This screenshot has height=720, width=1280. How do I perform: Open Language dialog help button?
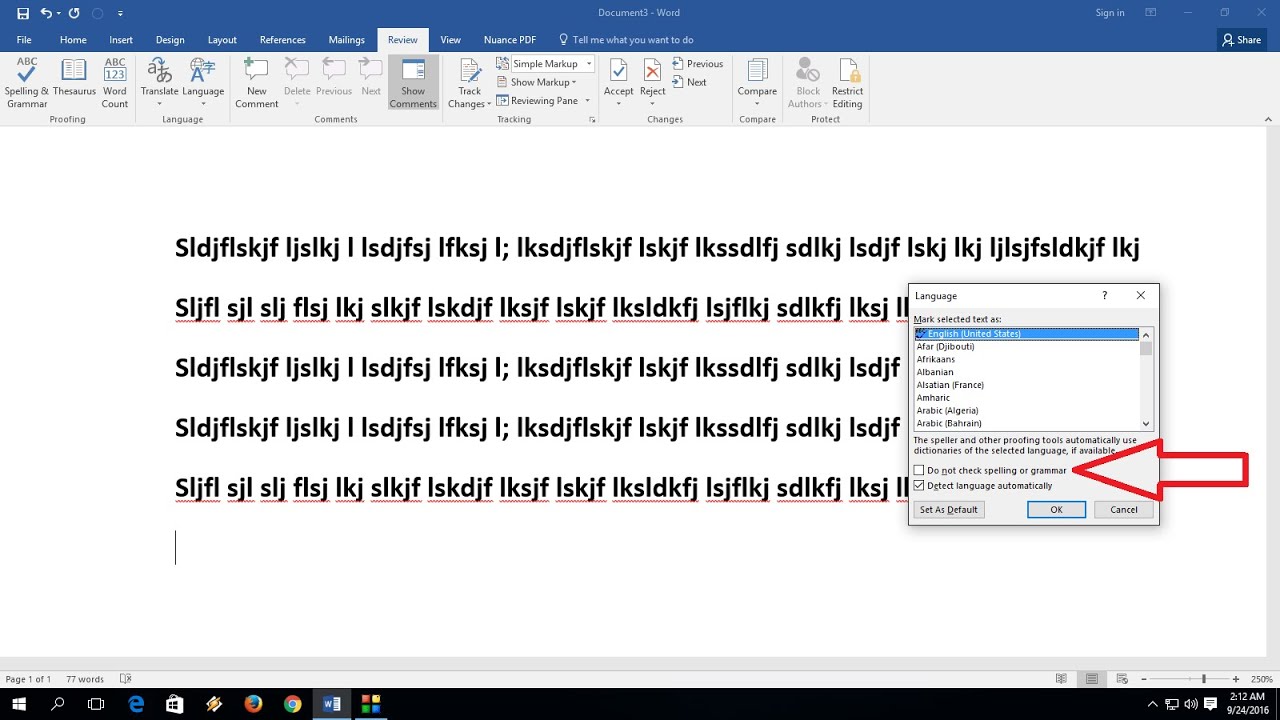pyautogui.click(x=1105, y=296)
